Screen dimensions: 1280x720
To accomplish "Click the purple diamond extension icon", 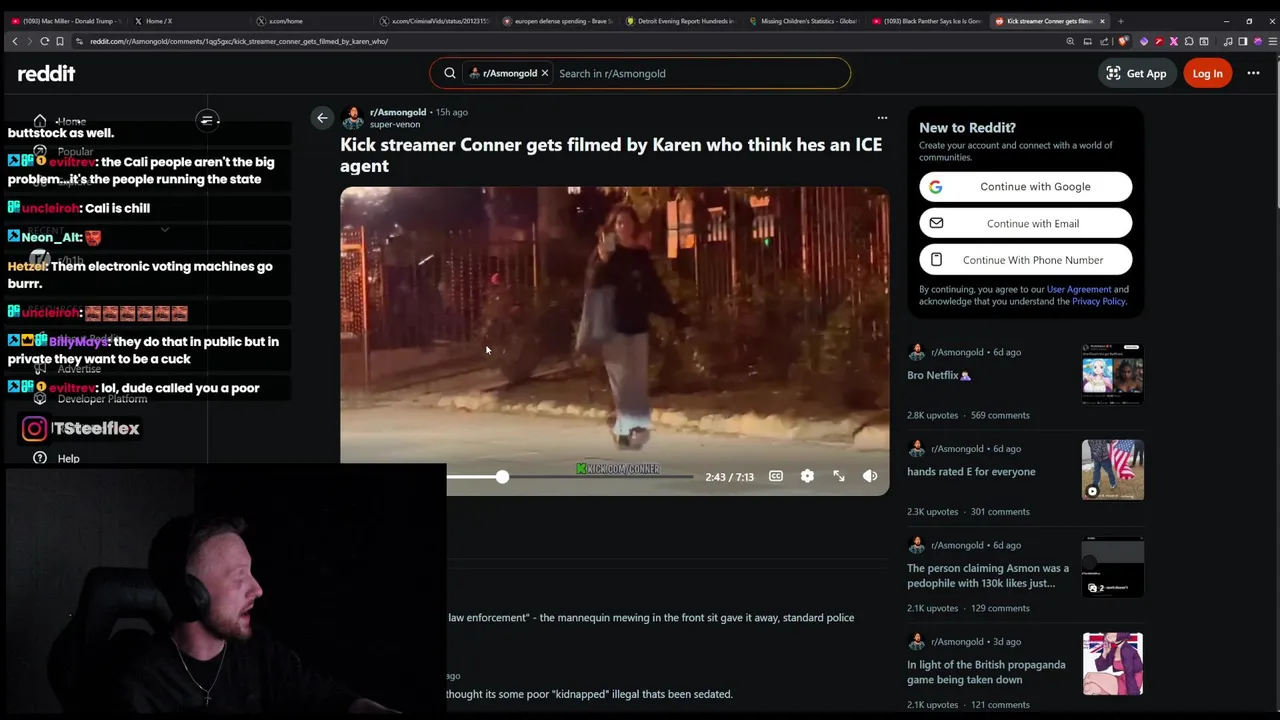I will coord(1144,41).
